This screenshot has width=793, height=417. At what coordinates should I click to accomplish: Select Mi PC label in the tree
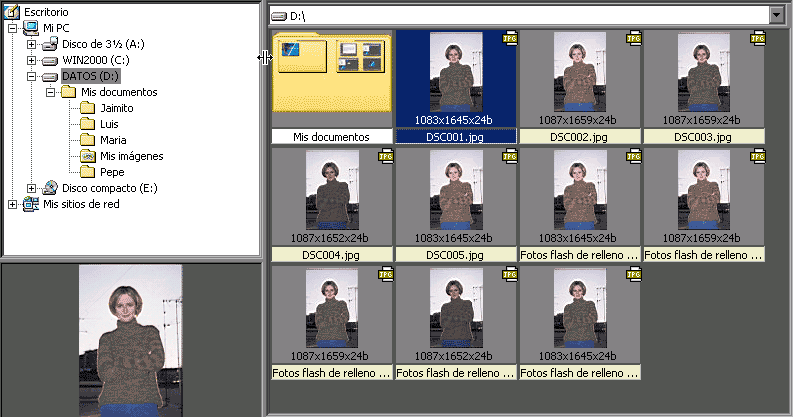click(x=56, y=28)
